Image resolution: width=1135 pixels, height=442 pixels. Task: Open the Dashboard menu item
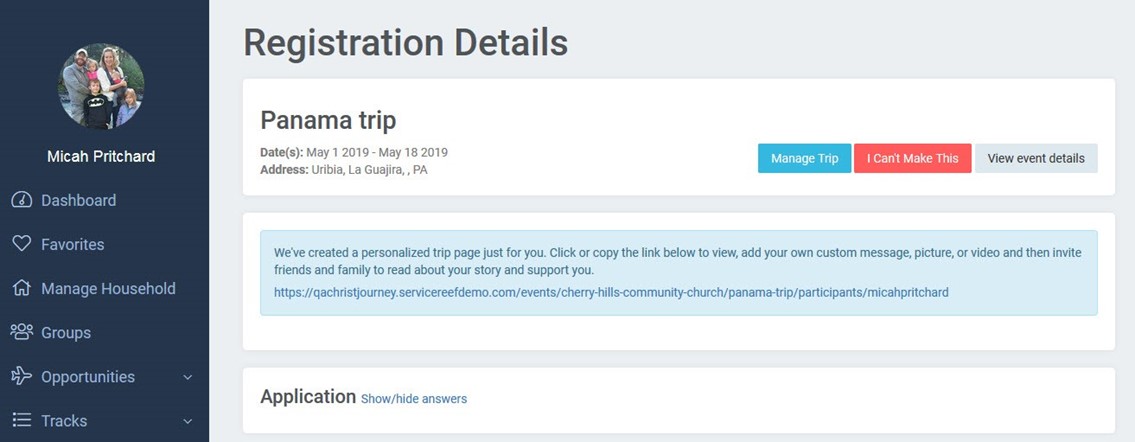click(x=78, y=200)
